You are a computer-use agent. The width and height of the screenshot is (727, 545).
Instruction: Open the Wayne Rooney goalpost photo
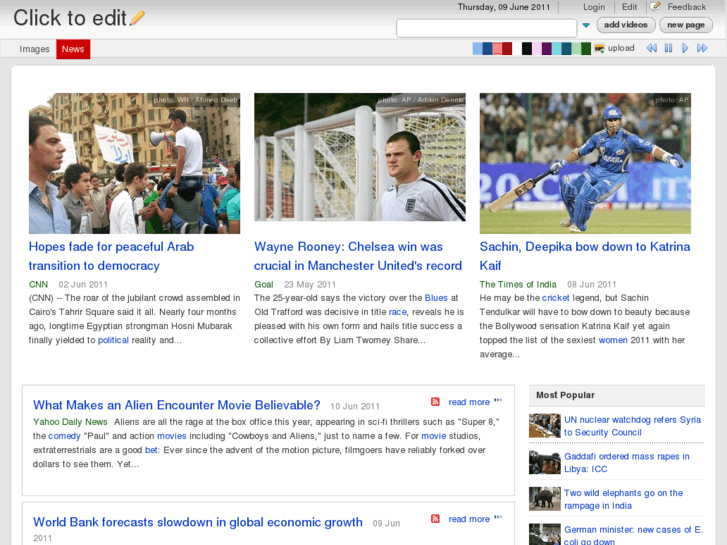360,157
